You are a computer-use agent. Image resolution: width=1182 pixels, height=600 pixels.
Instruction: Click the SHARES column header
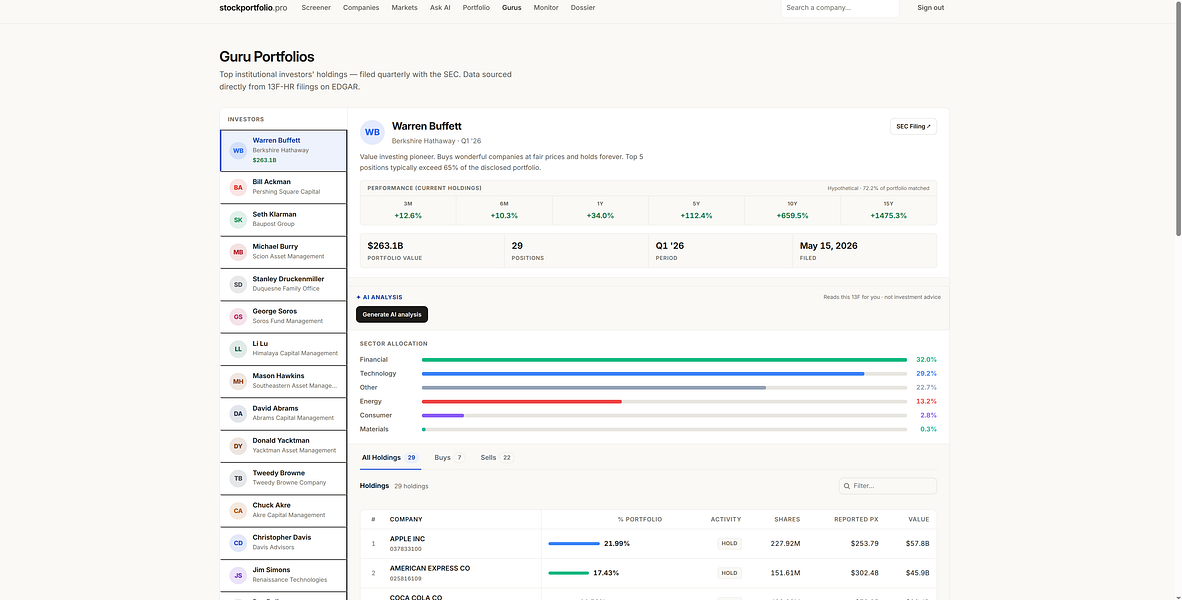click(x=787, y=519)
